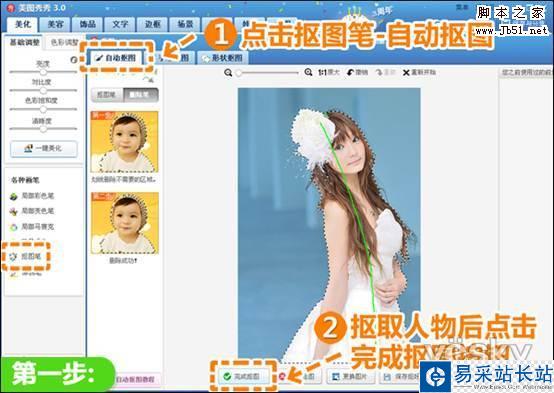Click the zoom in magnifier icon
Viewport: 554px width, 393px height.
[308, 72]
